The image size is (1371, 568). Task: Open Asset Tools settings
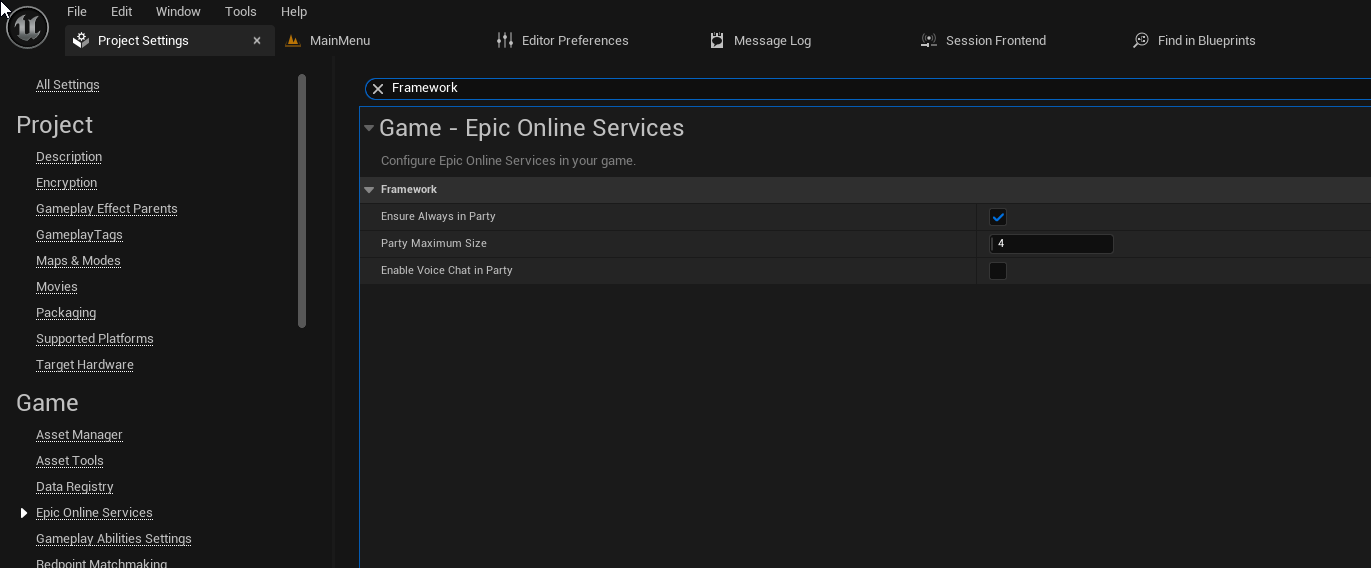point(70,461)
